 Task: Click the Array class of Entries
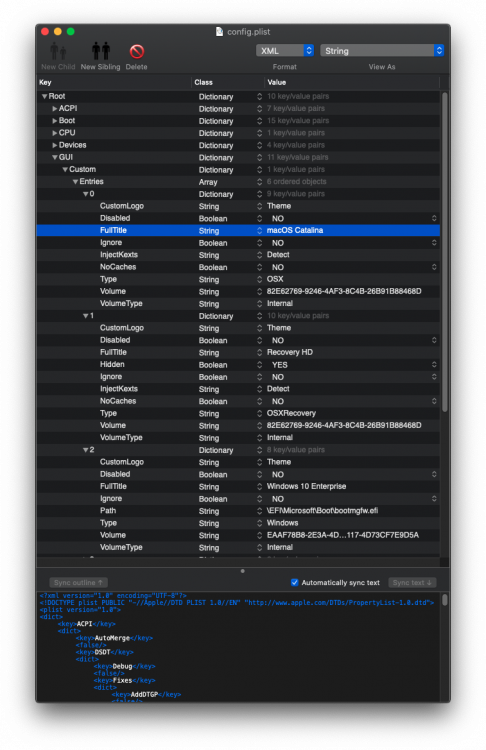pos(208,182)
